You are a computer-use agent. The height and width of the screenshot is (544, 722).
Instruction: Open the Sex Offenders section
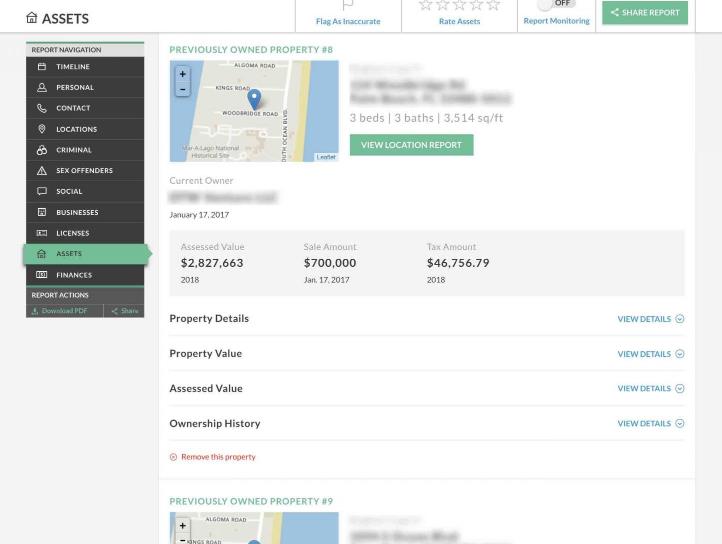pos(85,171)
